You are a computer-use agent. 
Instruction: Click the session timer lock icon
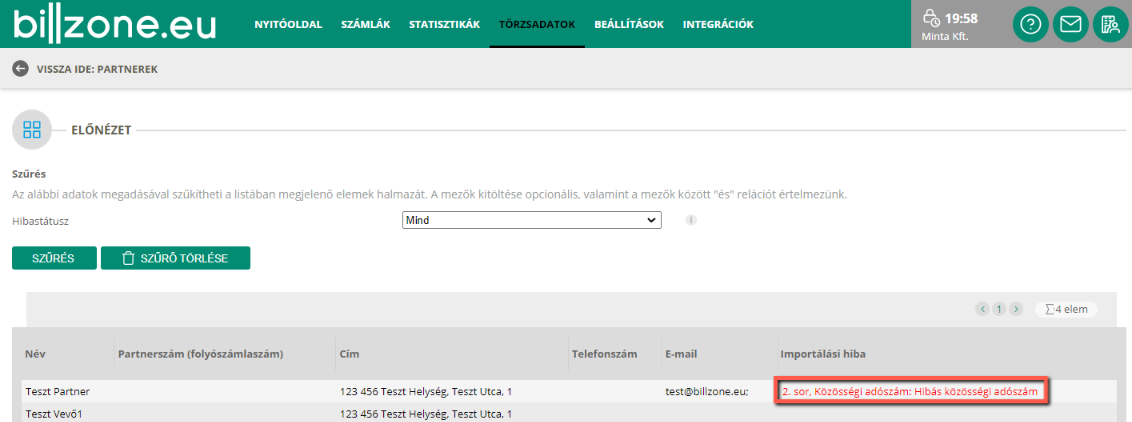pos(931,19)
